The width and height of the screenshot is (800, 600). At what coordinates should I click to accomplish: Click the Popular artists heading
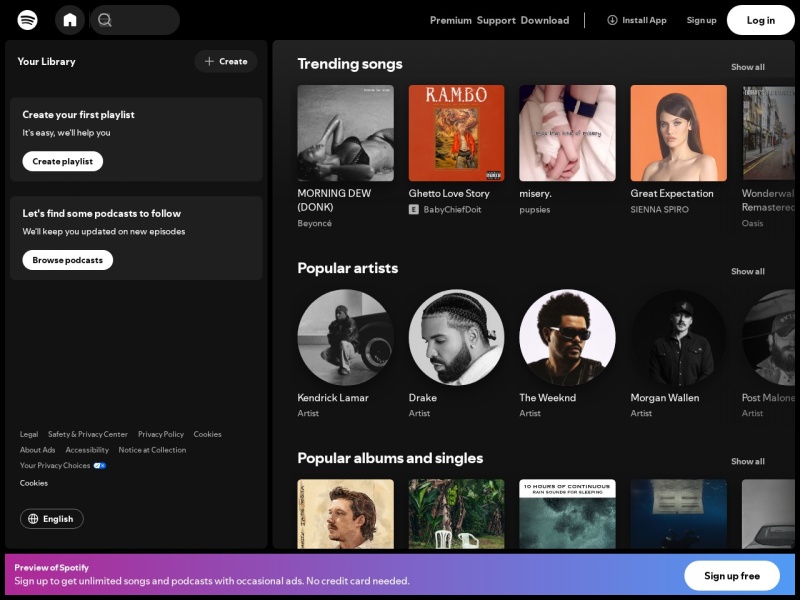click(x=348, y=268)
